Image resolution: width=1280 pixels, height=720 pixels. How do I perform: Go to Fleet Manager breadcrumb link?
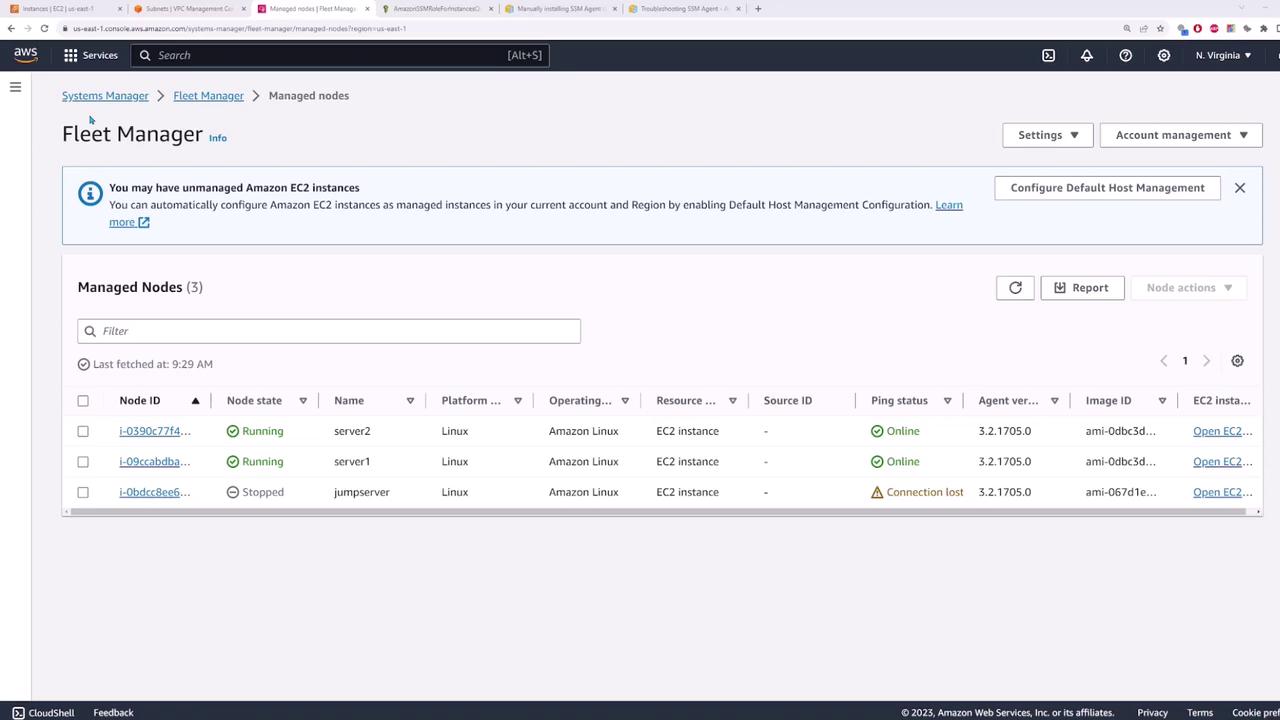(208, 96)
